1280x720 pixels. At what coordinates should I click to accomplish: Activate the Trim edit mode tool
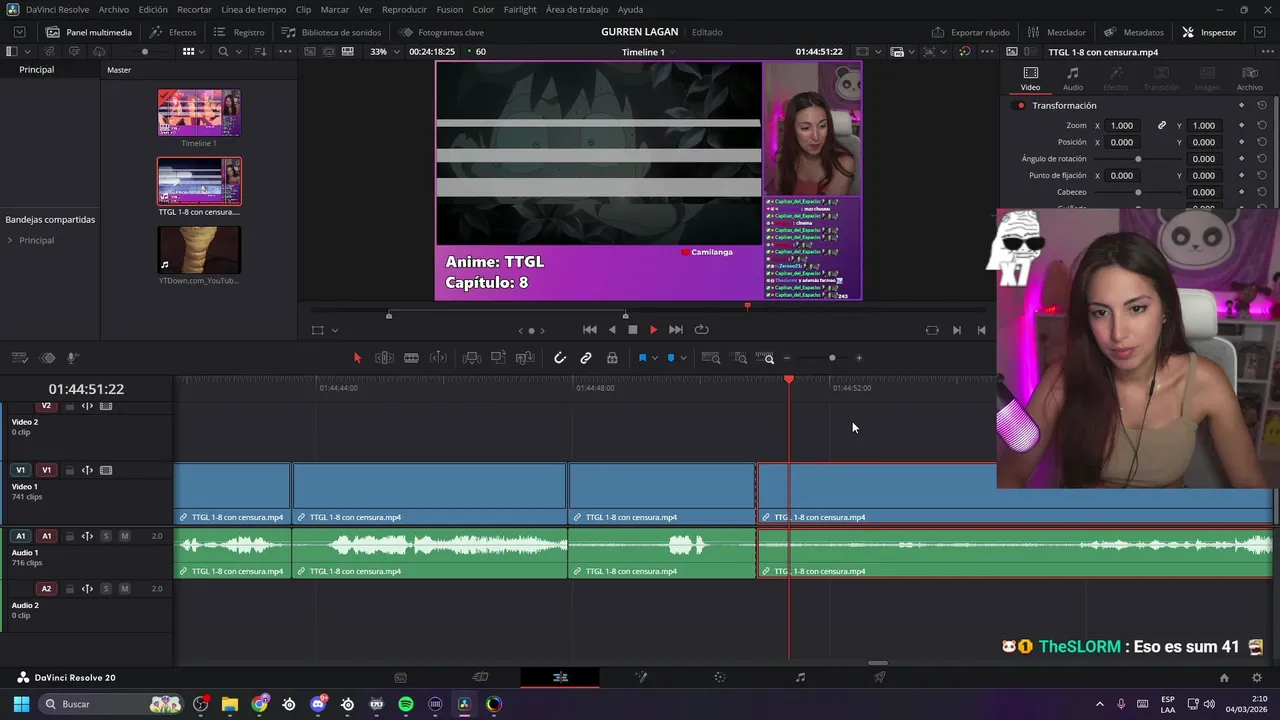pos(384,358)
